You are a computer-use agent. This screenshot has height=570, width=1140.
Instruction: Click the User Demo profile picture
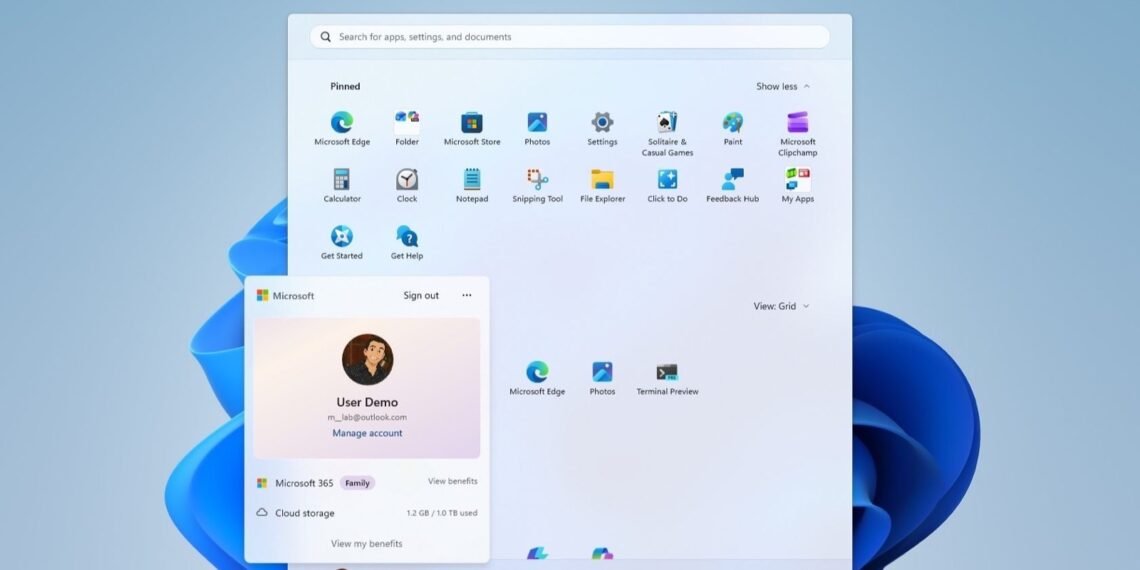point(368,360)
